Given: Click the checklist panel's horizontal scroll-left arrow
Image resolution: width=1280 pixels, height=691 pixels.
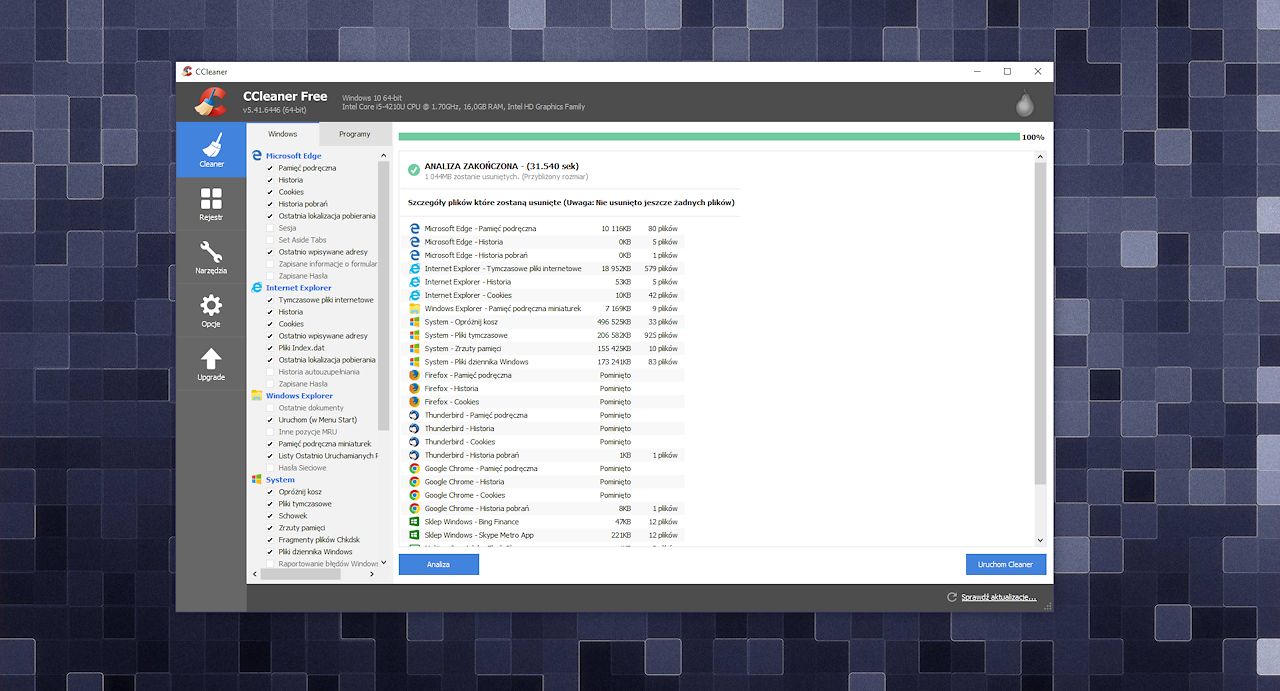Looking at the screenshot, I should [x=253, y=574].
